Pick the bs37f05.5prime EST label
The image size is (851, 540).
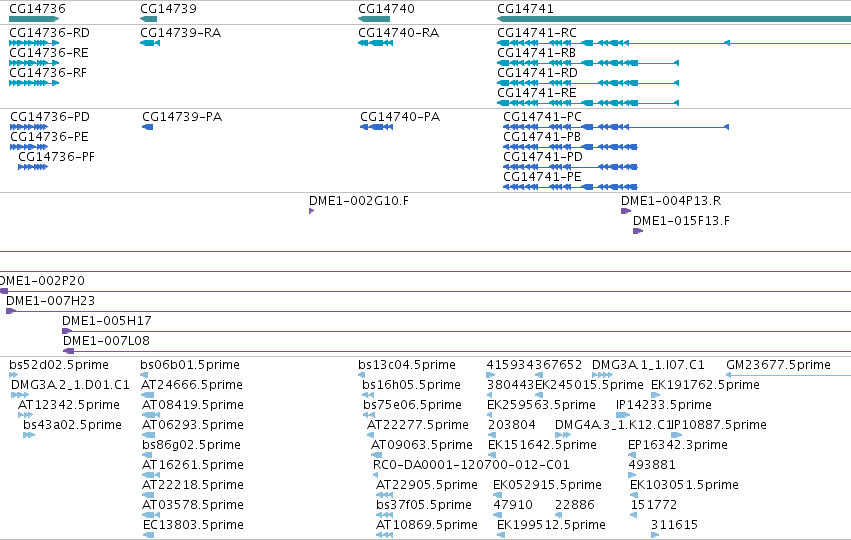[x=424, y=505]
